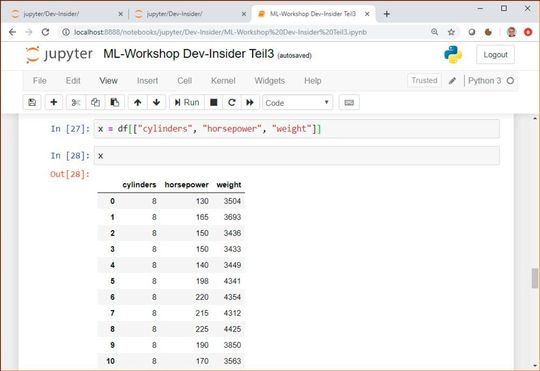
Task: Click code cell In [28] input
Action: tap(297, 156)
